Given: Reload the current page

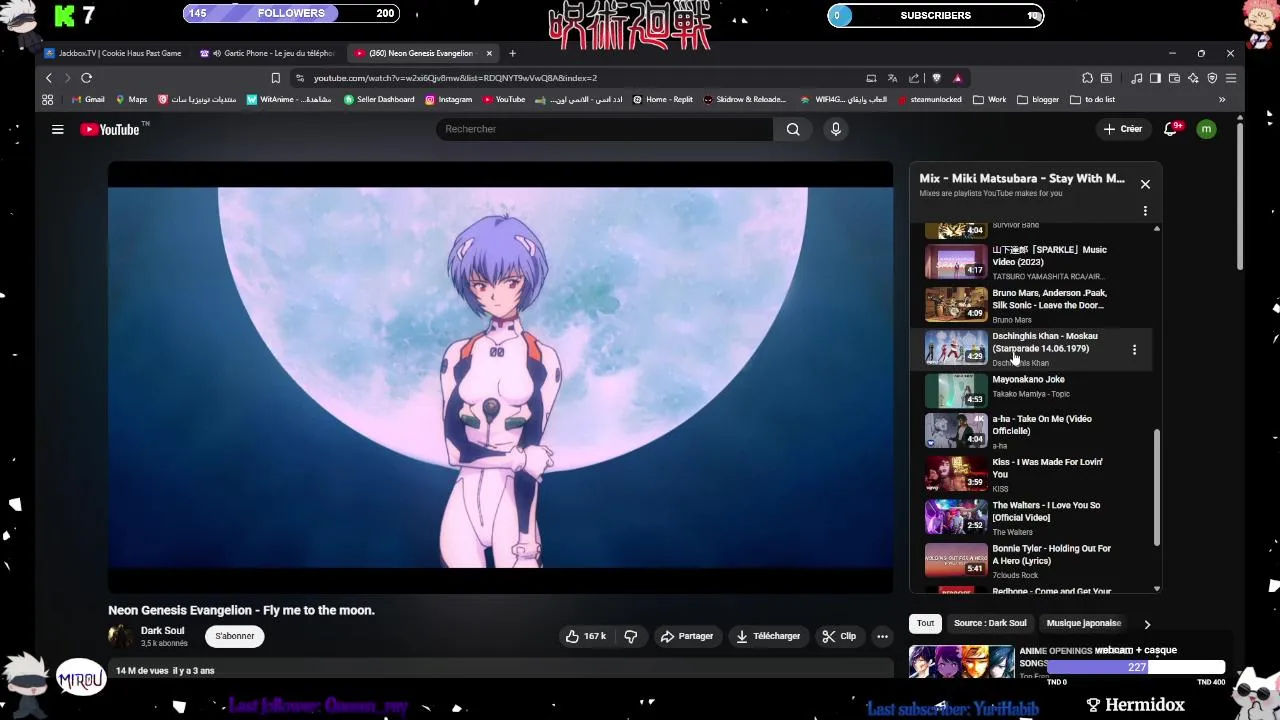Looking at the screenshot, I should point(87,78).
